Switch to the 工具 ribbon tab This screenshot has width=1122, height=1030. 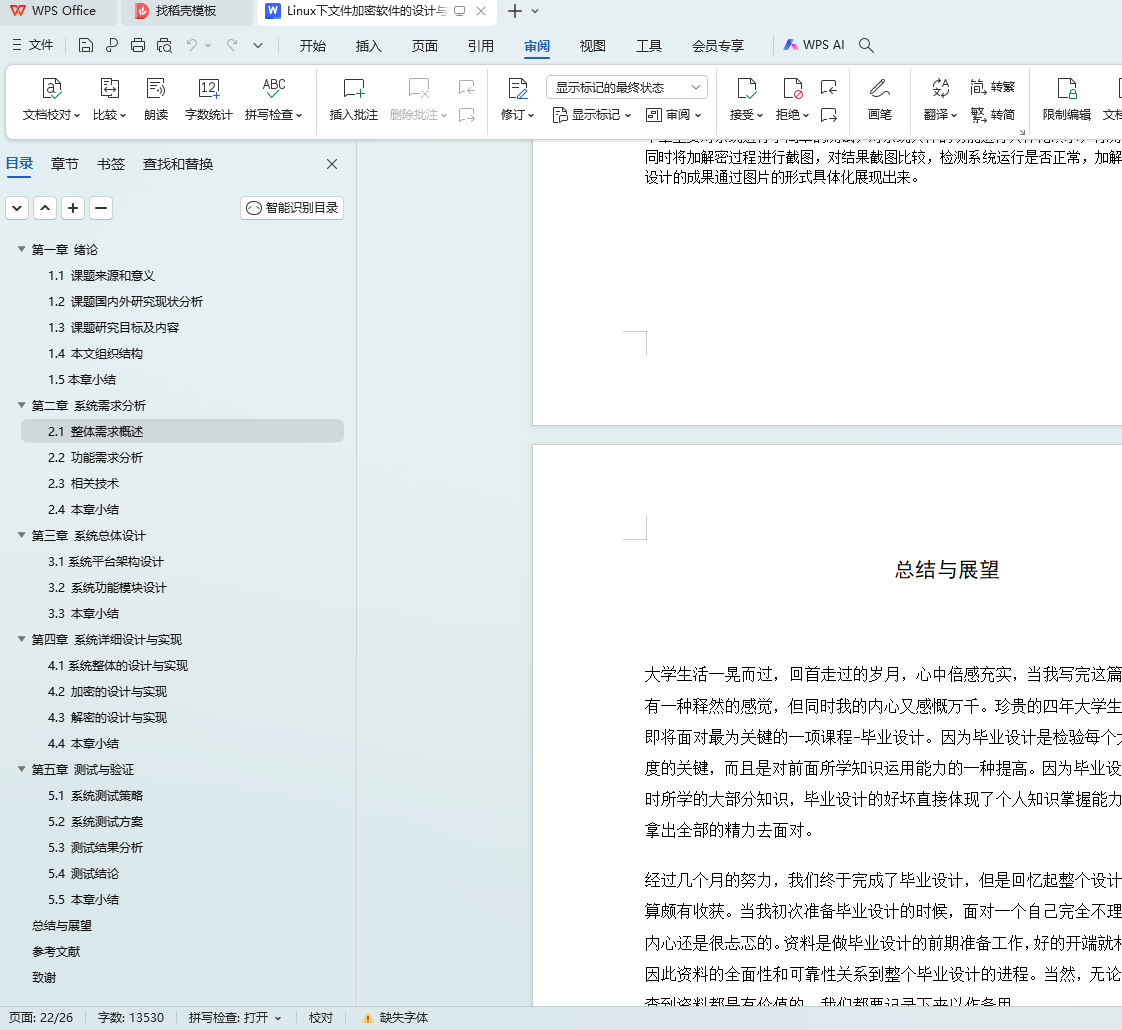649,46
